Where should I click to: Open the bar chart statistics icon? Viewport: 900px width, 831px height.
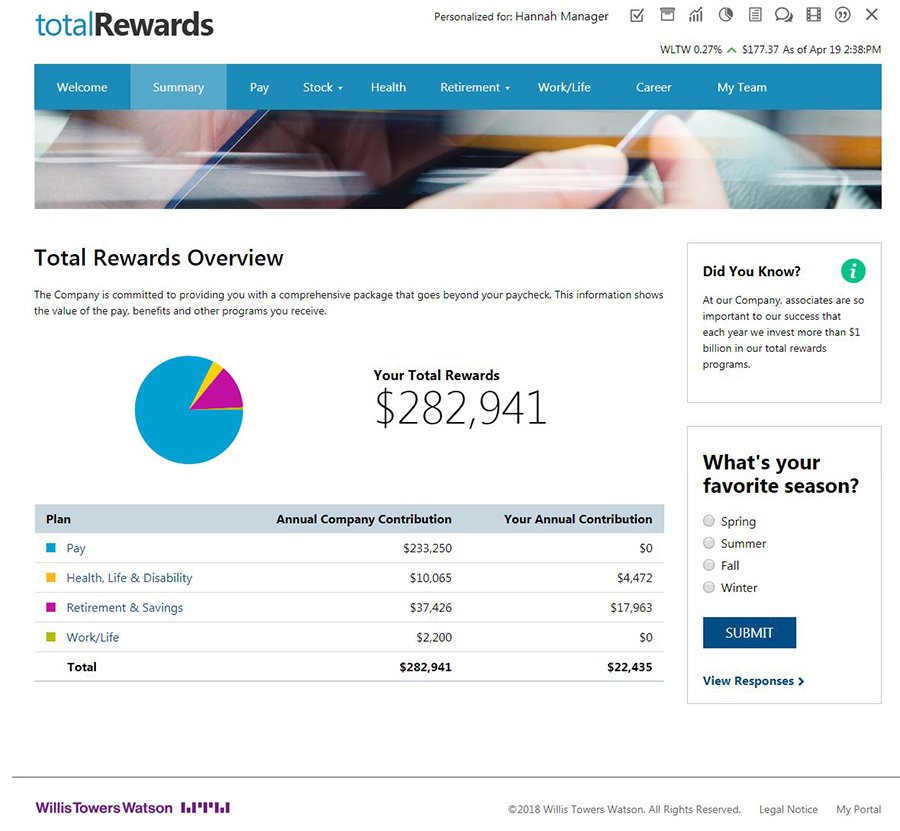pyautogui.click(x=695, y=15)
